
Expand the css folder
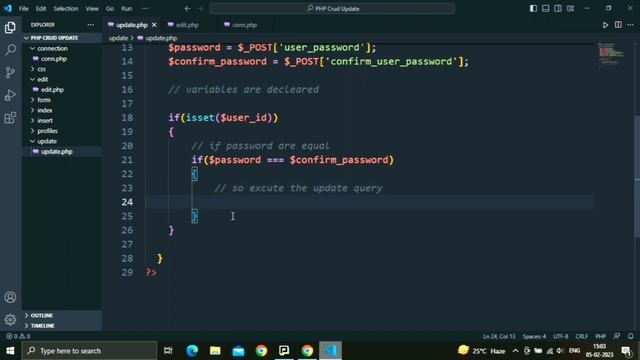(x=62, y=69)
